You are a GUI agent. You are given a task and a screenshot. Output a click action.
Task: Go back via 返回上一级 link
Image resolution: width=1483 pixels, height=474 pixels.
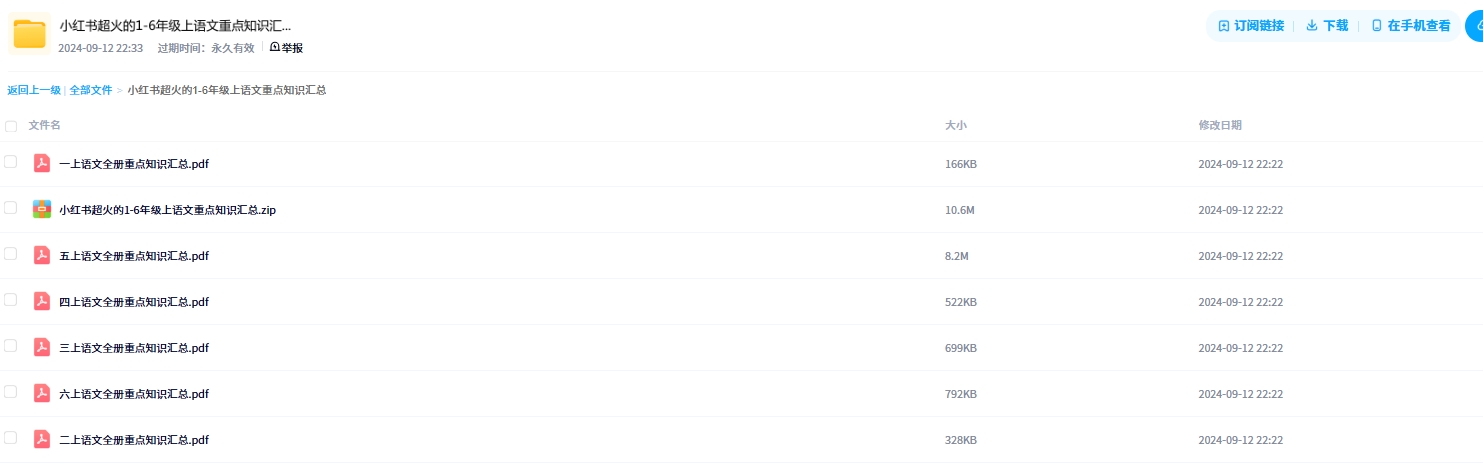point(34,90)
